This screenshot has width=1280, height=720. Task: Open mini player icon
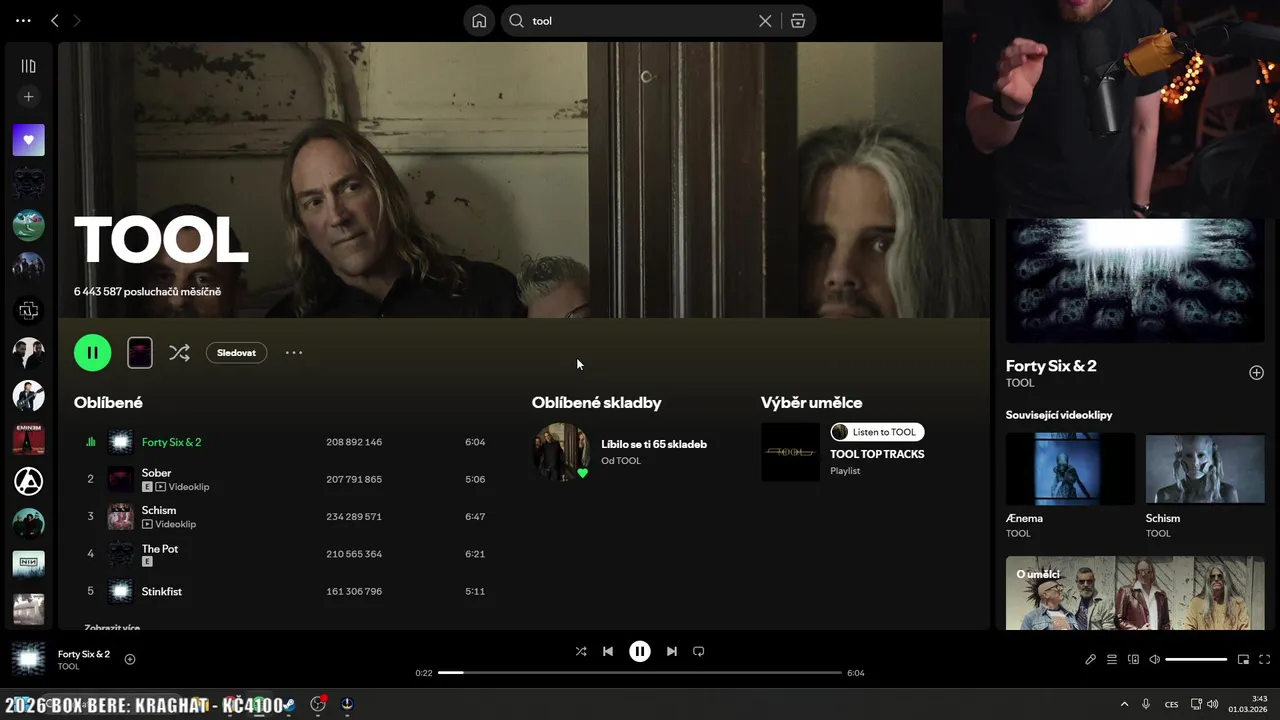[x=1243, y=659]
